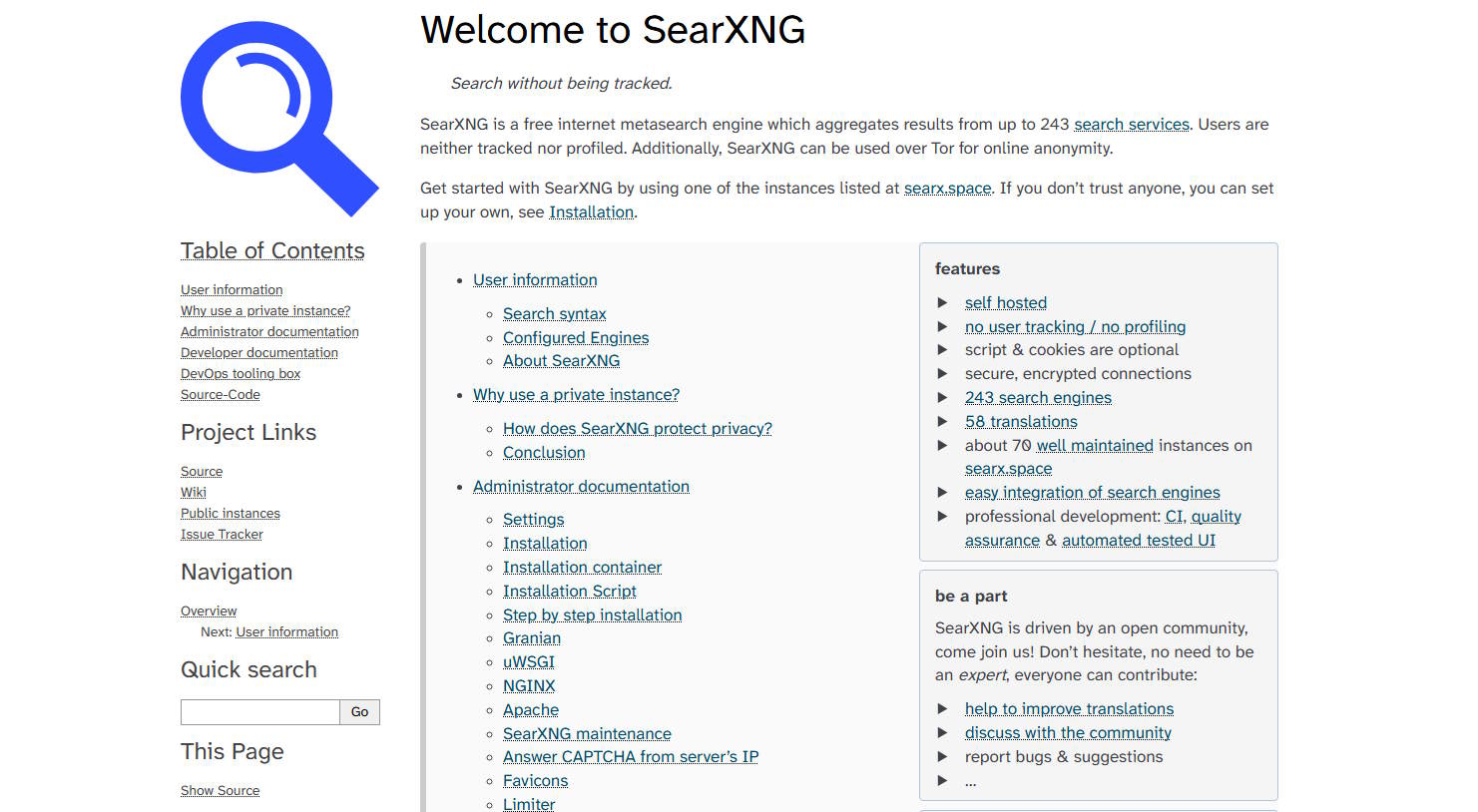Click 'report bugs & suggestions' text
This screenshot has width=1478, height=812.
1064,757
